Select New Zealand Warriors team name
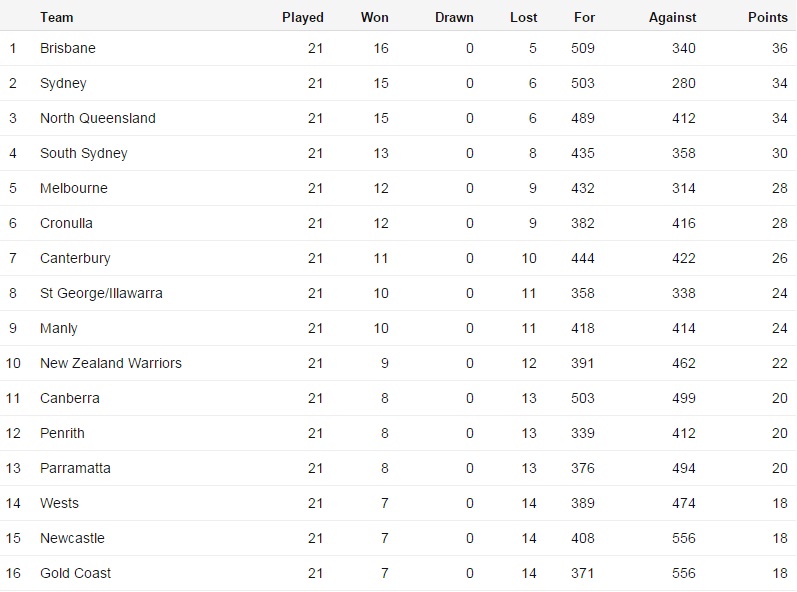The height and width of the screenshot is (592, 797). click(x=111, y=363)
